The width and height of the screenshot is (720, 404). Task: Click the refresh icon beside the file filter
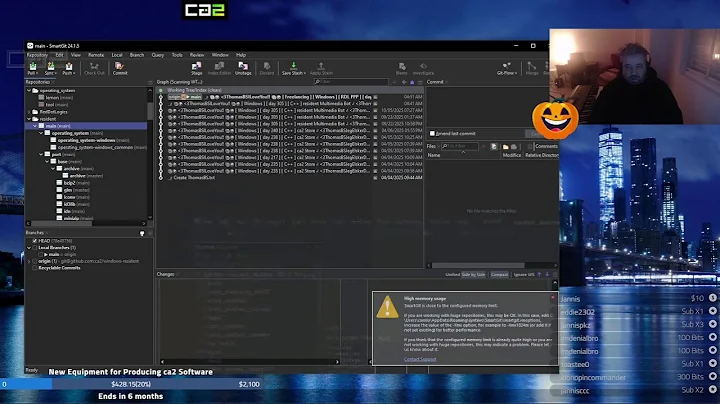click(x=494, y=146)
